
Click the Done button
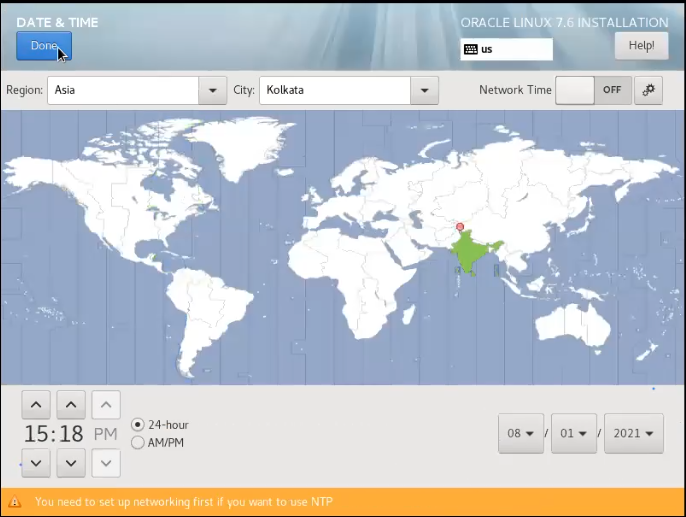pyautogui.click(x=44, y=45)
